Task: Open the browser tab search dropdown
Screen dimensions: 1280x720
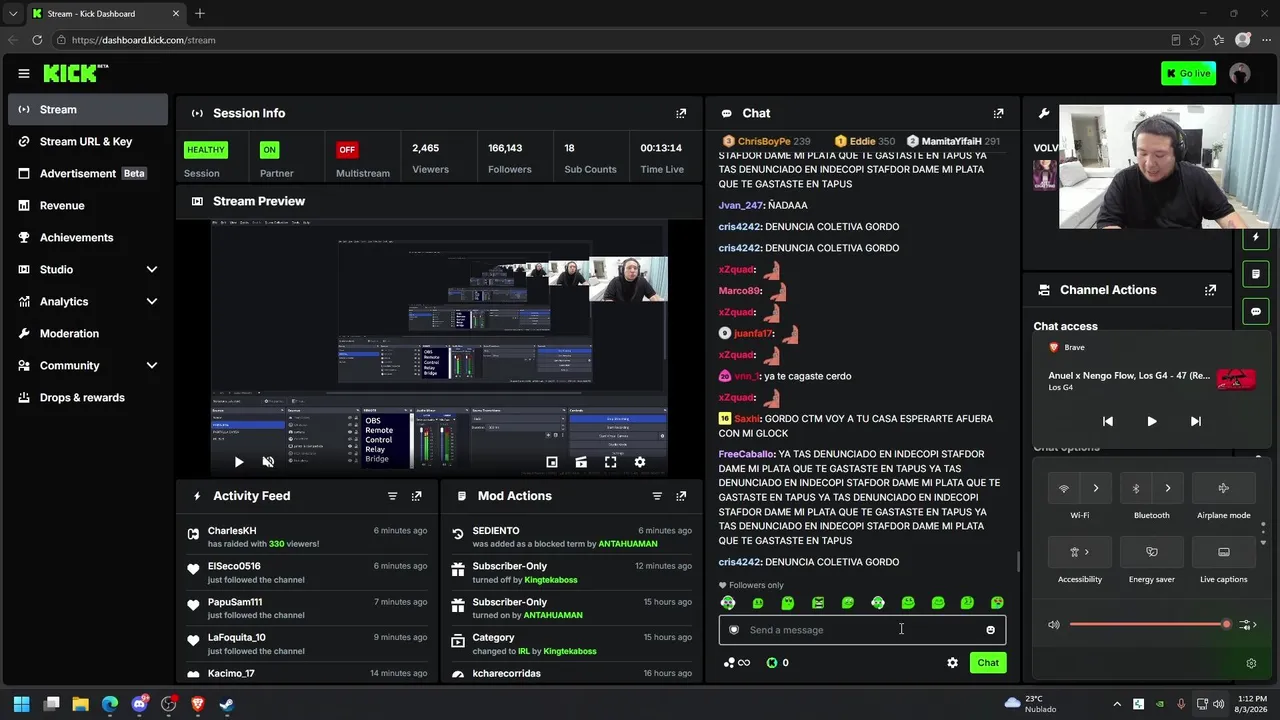Action: click(13, 14)
